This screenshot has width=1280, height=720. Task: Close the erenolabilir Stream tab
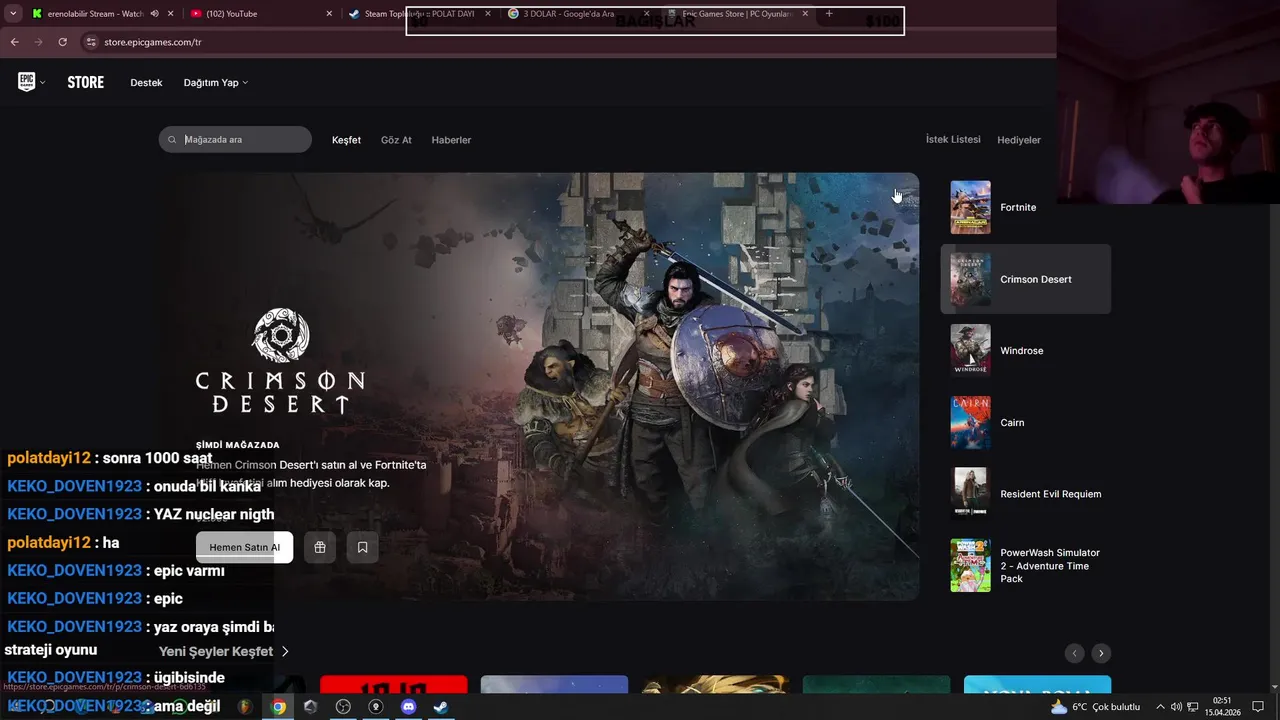click(171, 14)
